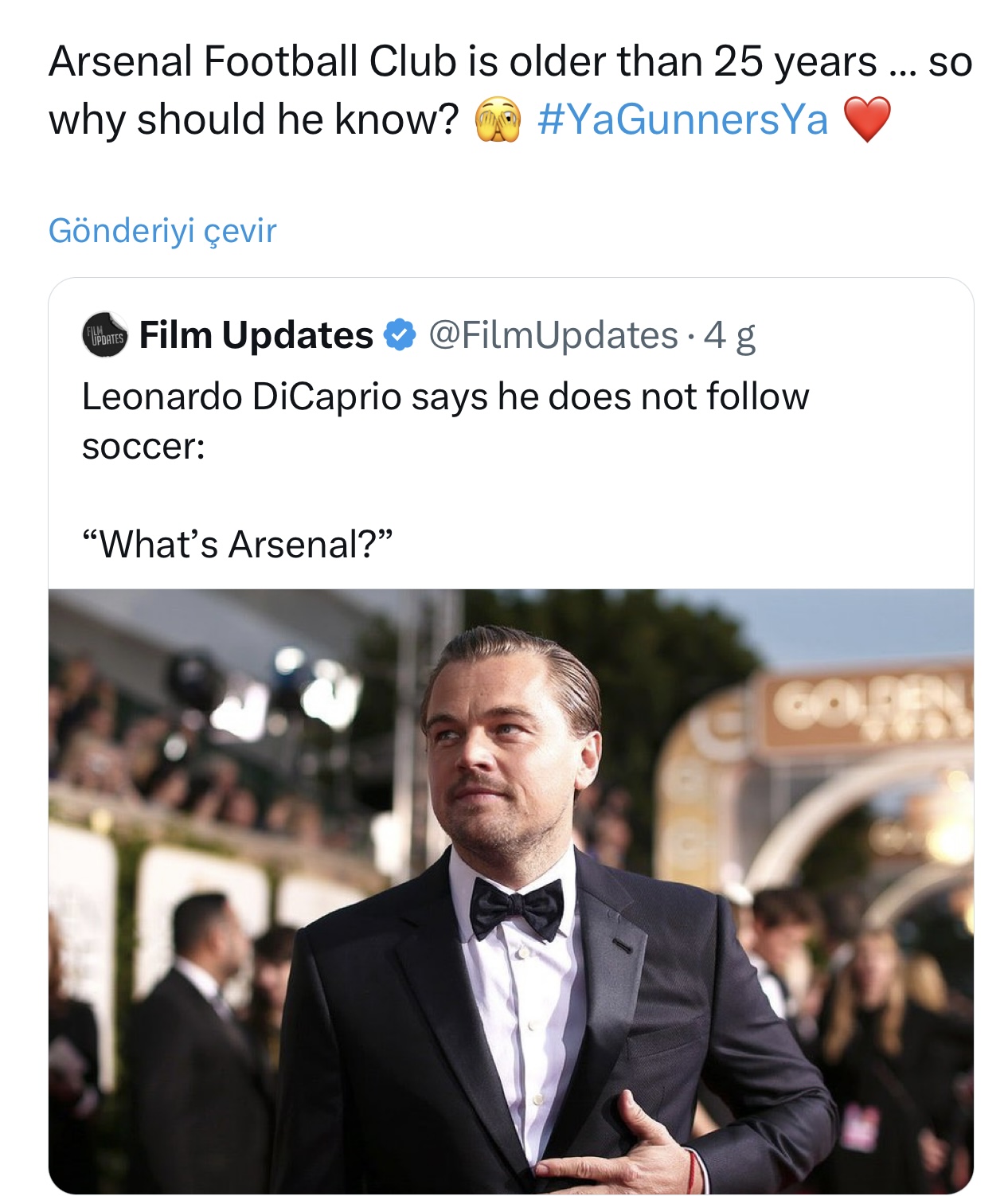
Task: Click the black bow tie in photo
Action: pyautogui.click(x=515, y=909)
